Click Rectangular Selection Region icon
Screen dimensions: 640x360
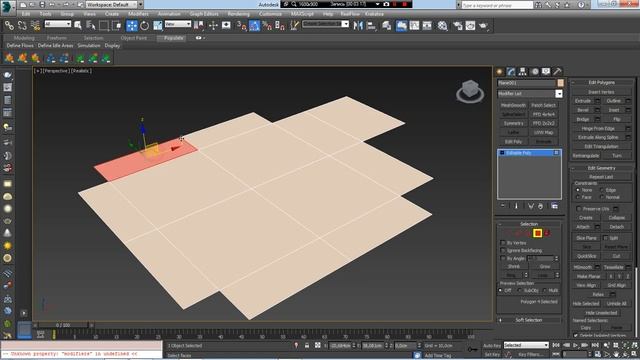point(104,26)
